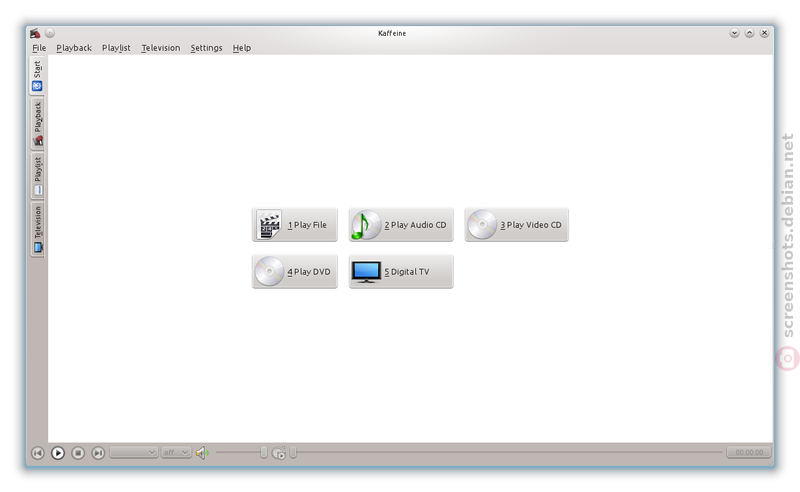Open the Playlist menu
This screenshot has height=492, width=800.
click(x=116, y=48)
